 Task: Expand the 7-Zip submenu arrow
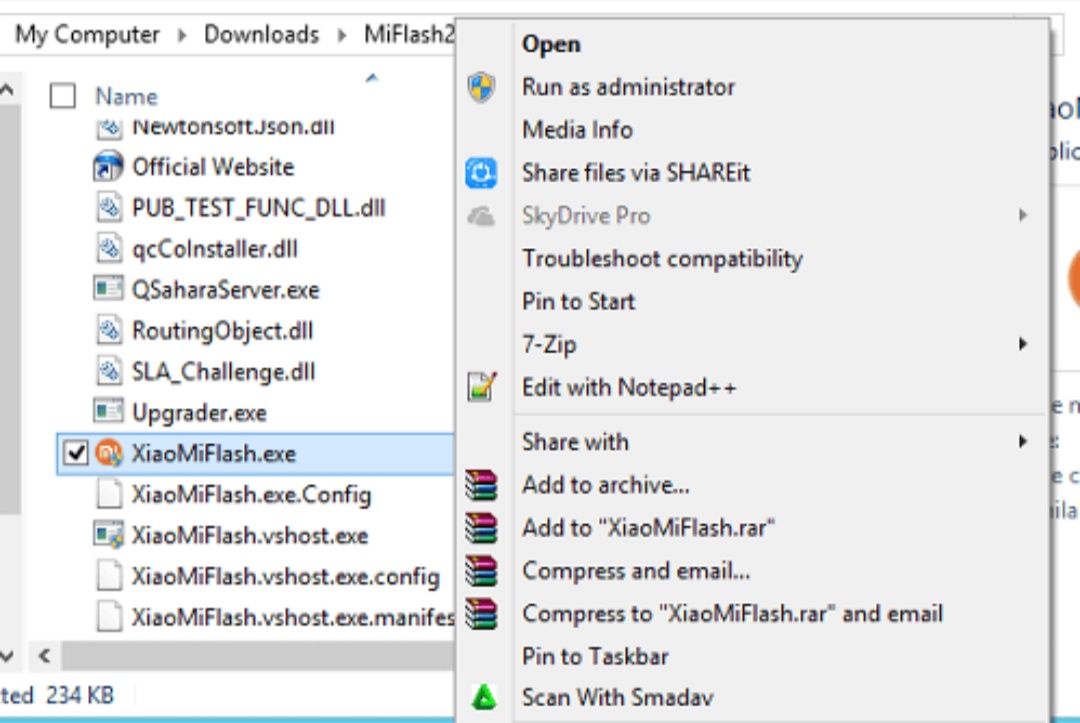(x=1023, y=344)
